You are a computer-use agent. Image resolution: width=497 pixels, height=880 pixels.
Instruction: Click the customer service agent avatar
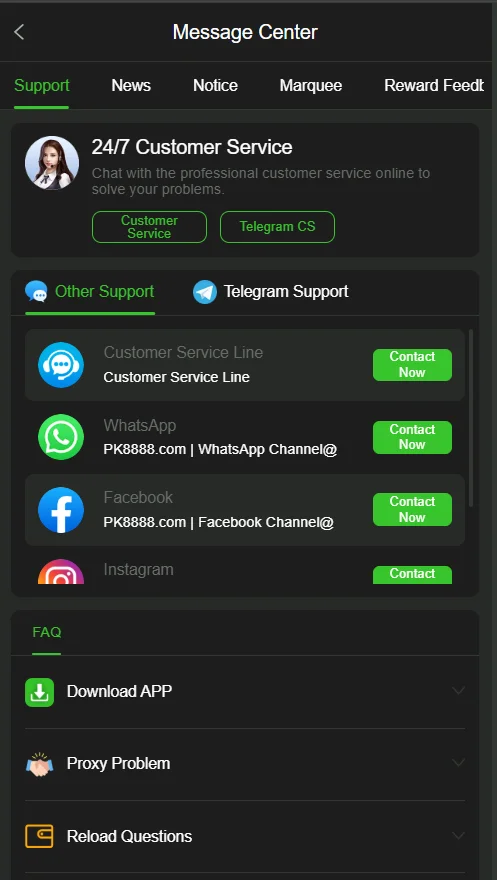pos(52,163)
